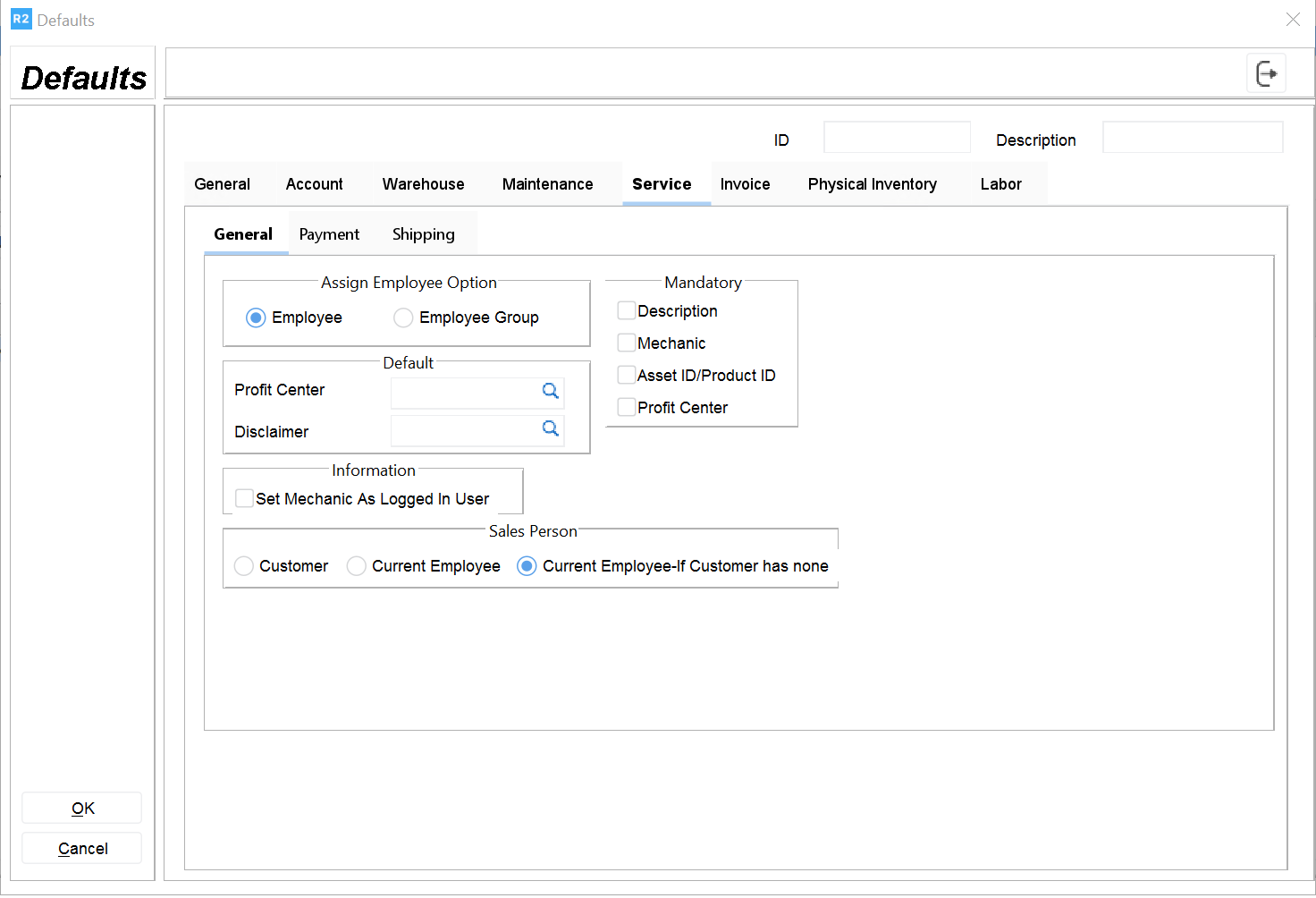Enable the mandatory Description checkbox
The width and height of the screenshot is (1316, 898).
(x=627, y=311)
